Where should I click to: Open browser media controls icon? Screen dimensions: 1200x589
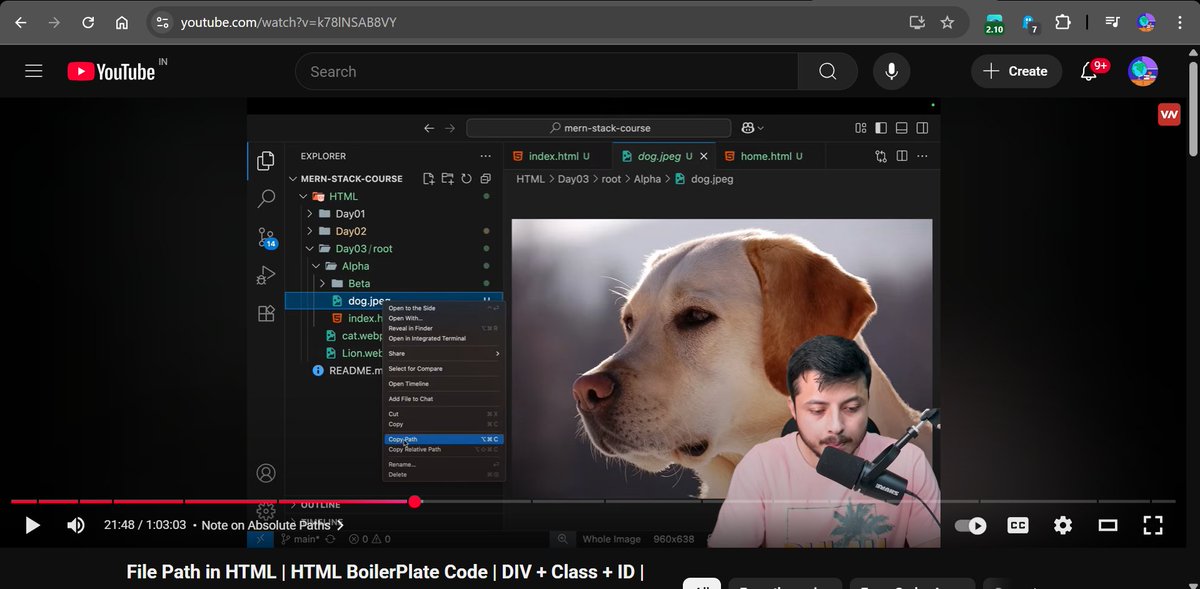1112,22
